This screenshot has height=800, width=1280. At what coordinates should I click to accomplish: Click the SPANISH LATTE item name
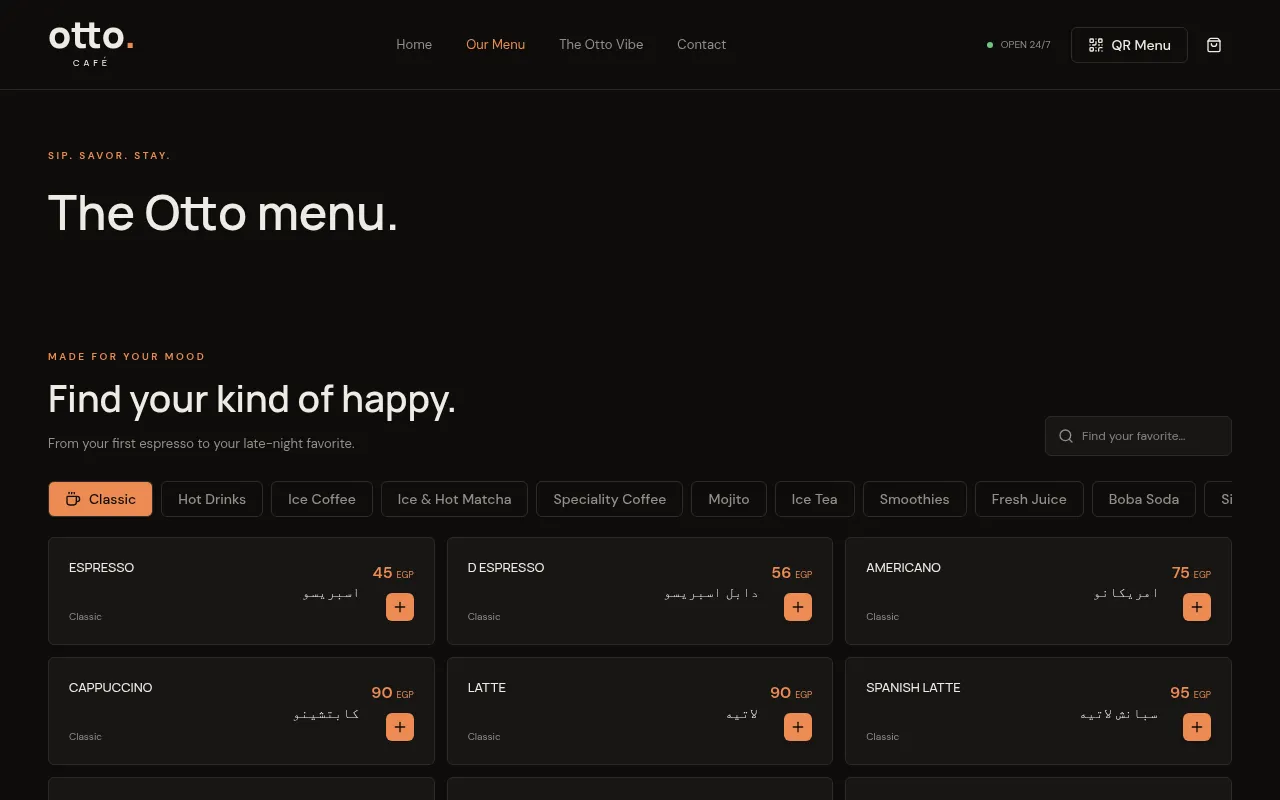point(913,688)
